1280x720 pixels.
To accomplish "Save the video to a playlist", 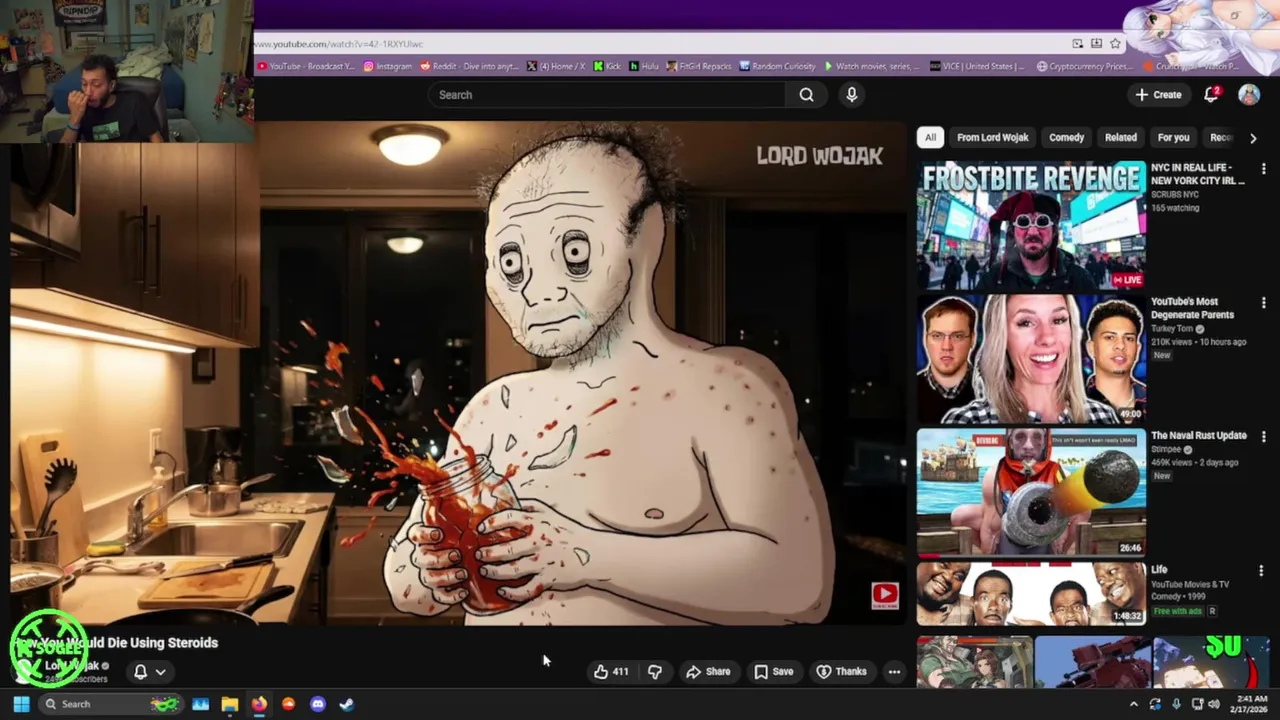I will [x=773, y=672].
